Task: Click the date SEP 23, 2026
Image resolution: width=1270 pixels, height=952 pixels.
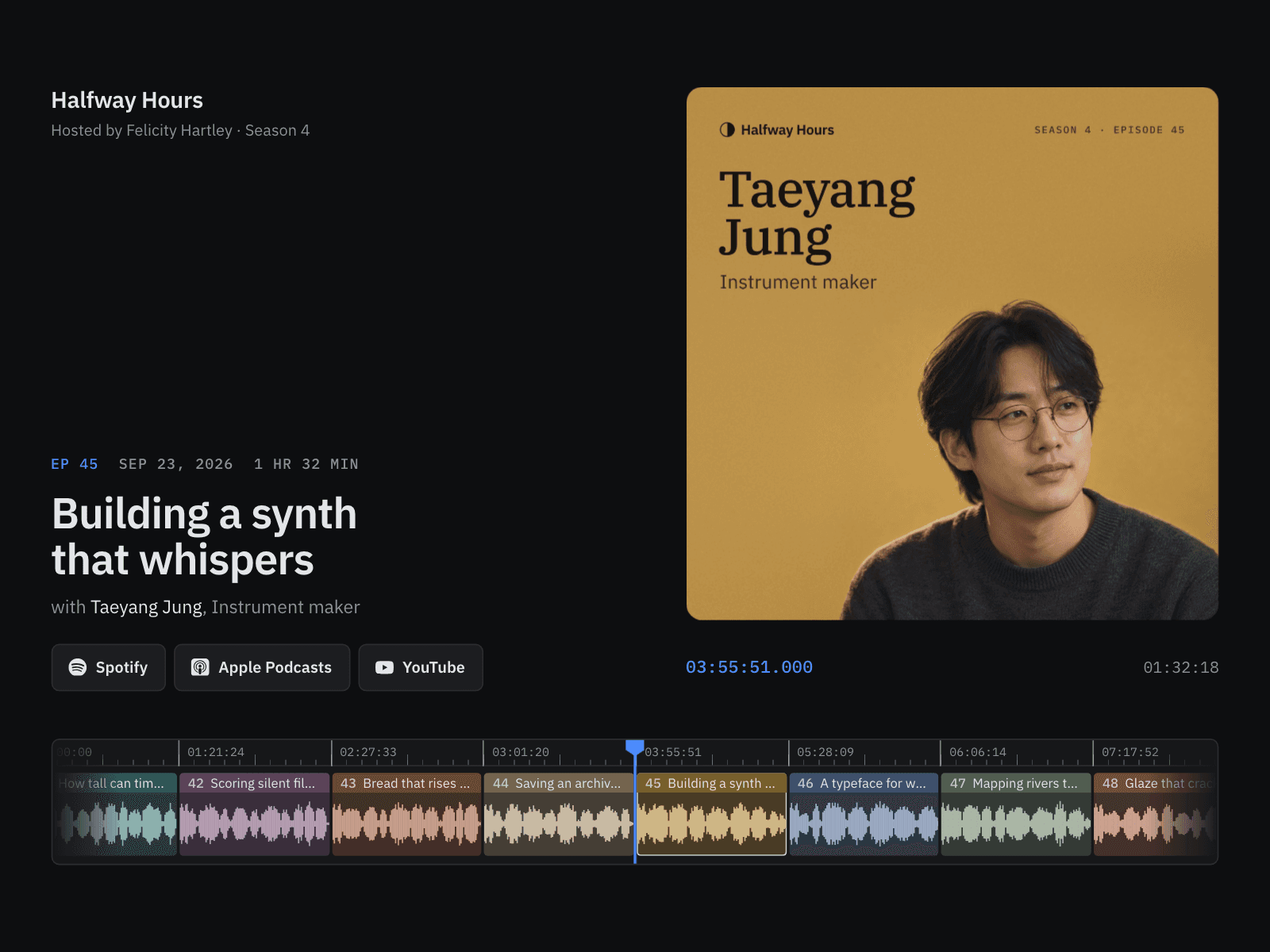Action: pyautogui.click(x=176, y=464)
